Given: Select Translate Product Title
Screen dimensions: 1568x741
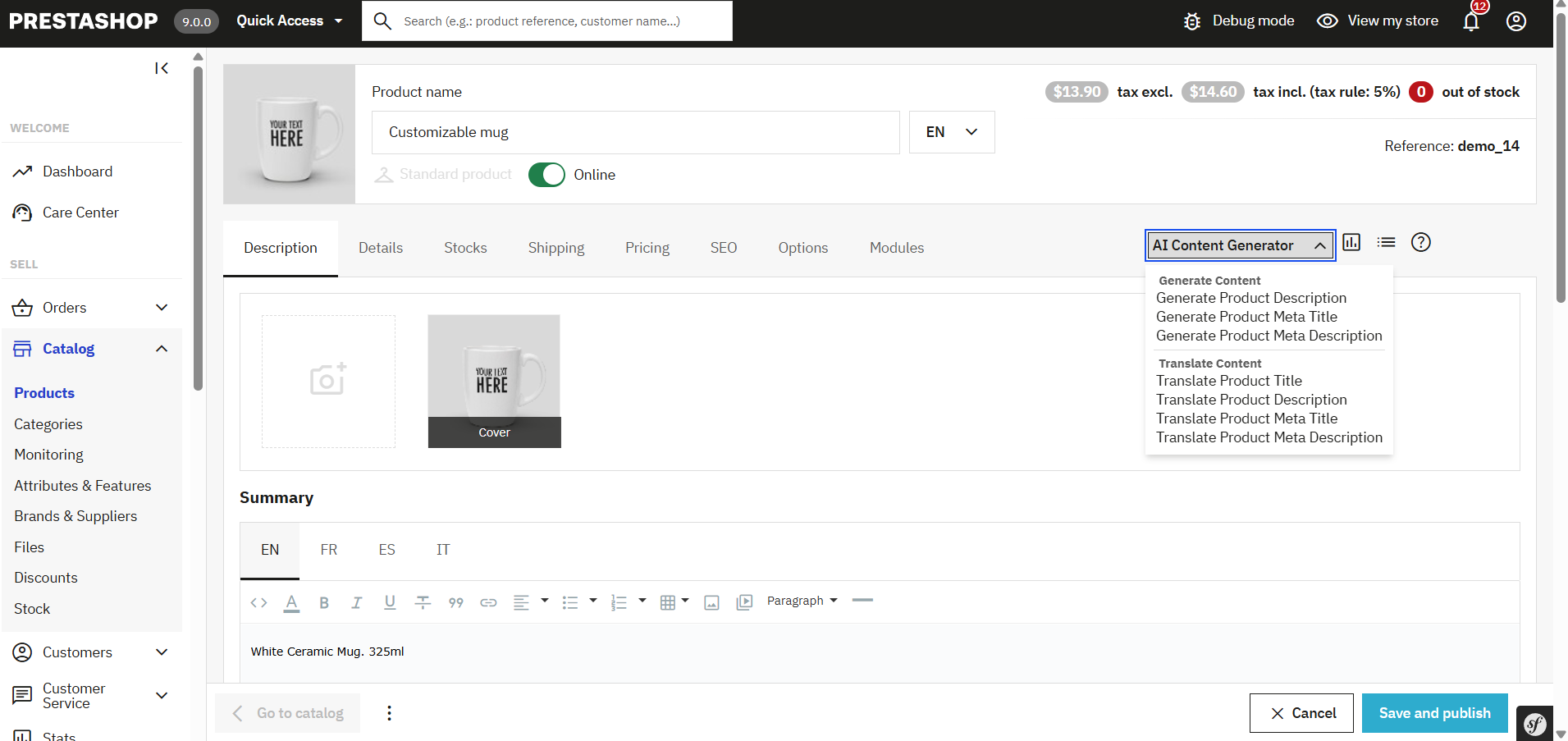Looking at the screenshot, I should [1229, 381].
